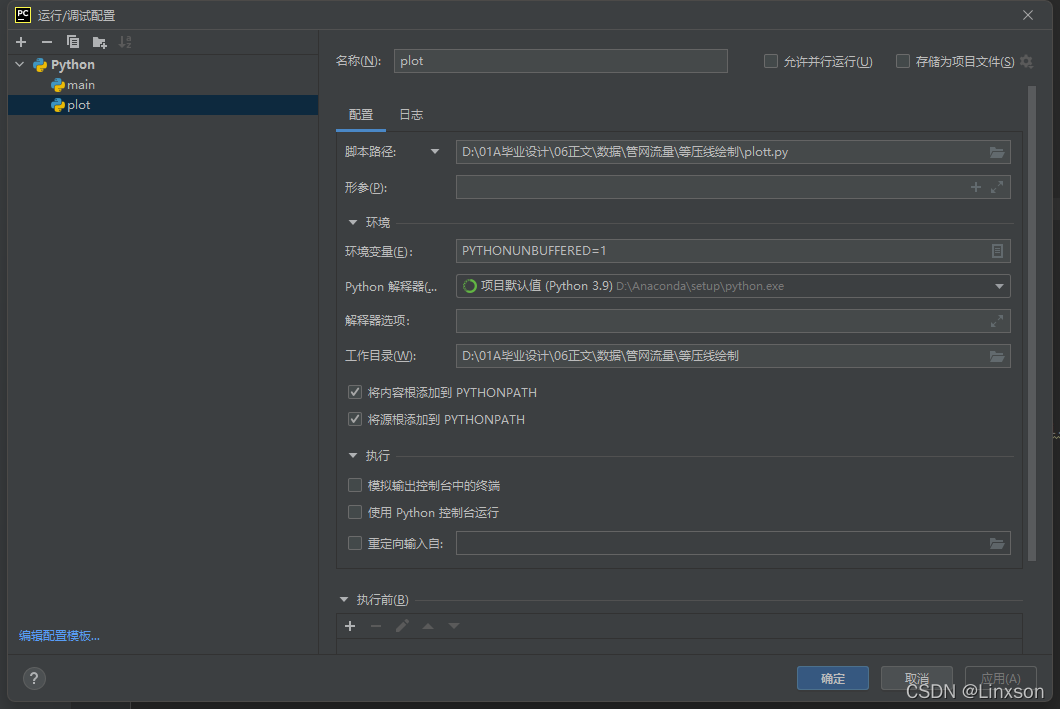Click the configuration panel vertical scrollbar
Viewport: 1060px width, 709px height.
1032,323
